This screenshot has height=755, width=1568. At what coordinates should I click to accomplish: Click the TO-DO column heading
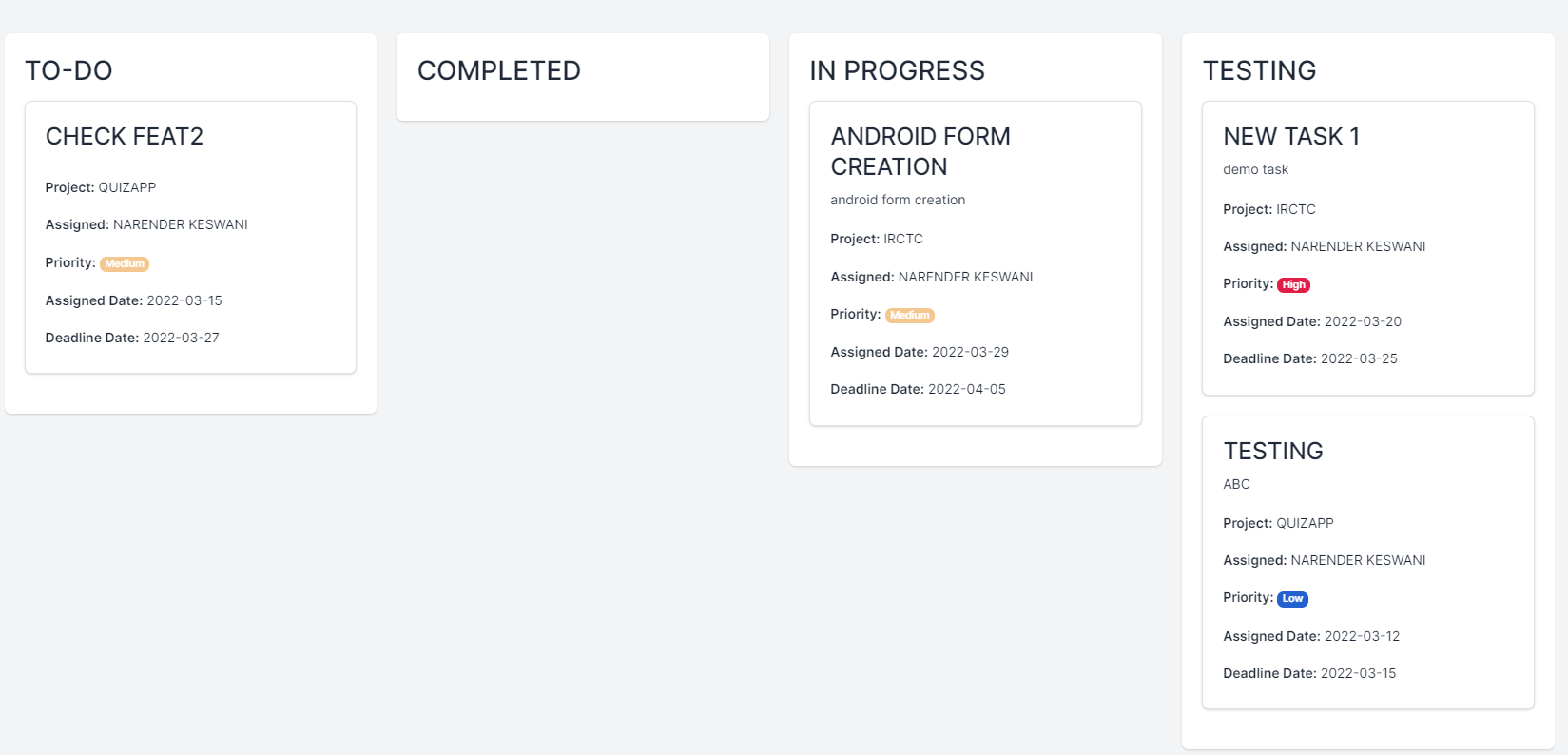(68, 70)
